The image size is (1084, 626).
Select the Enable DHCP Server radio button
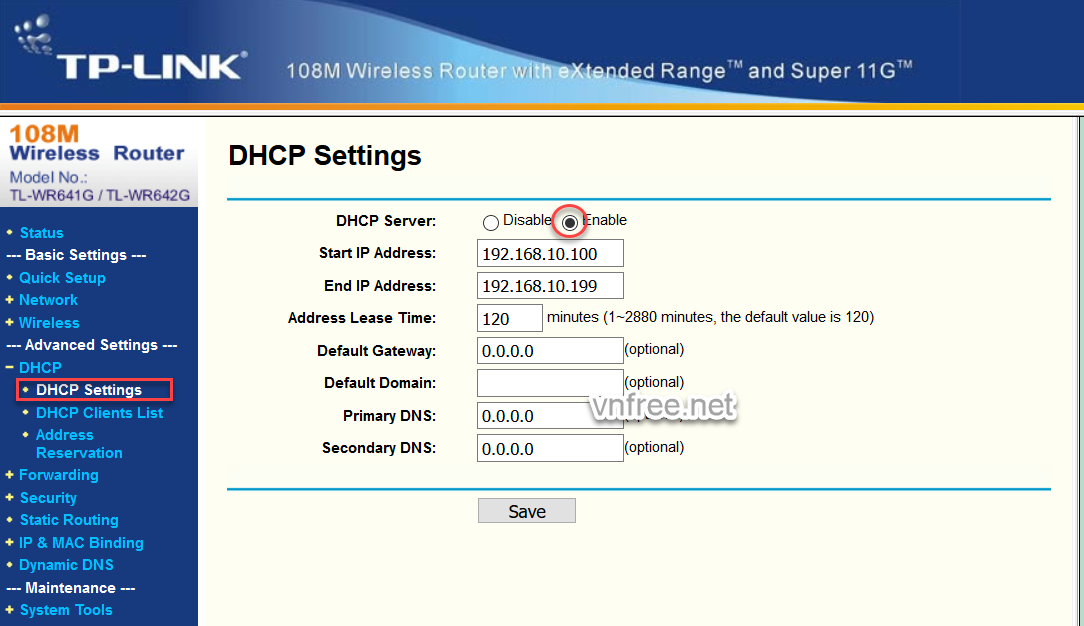click(x=570, y=223)
